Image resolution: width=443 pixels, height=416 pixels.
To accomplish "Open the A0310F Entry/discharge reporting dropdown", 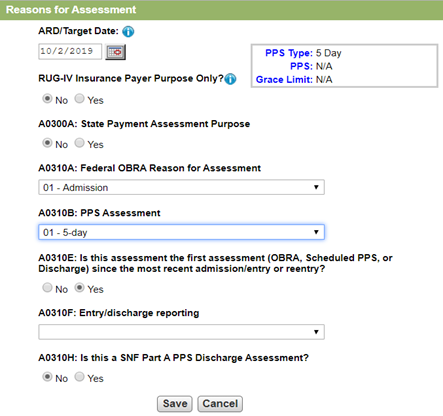I will tap(181, 332).
